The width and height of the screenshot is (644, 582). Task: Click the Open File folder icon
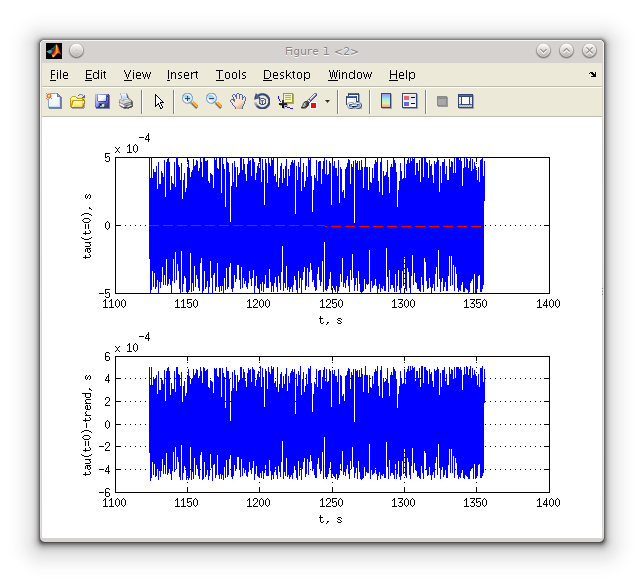(78, 101)
